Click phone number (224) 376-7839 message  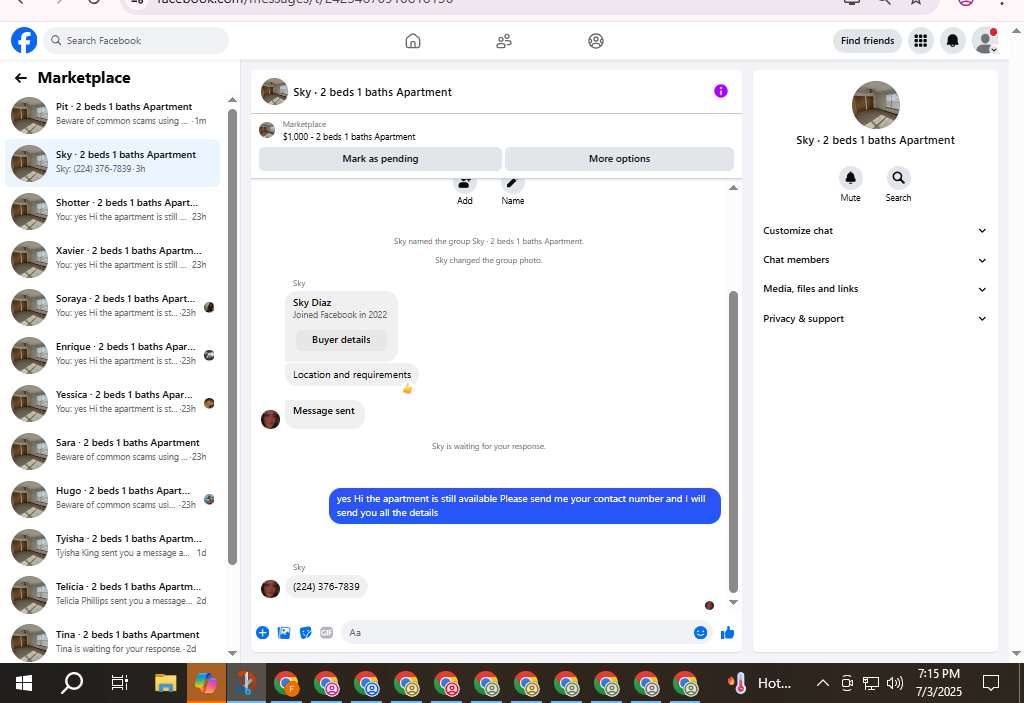(x=326, y=587)
